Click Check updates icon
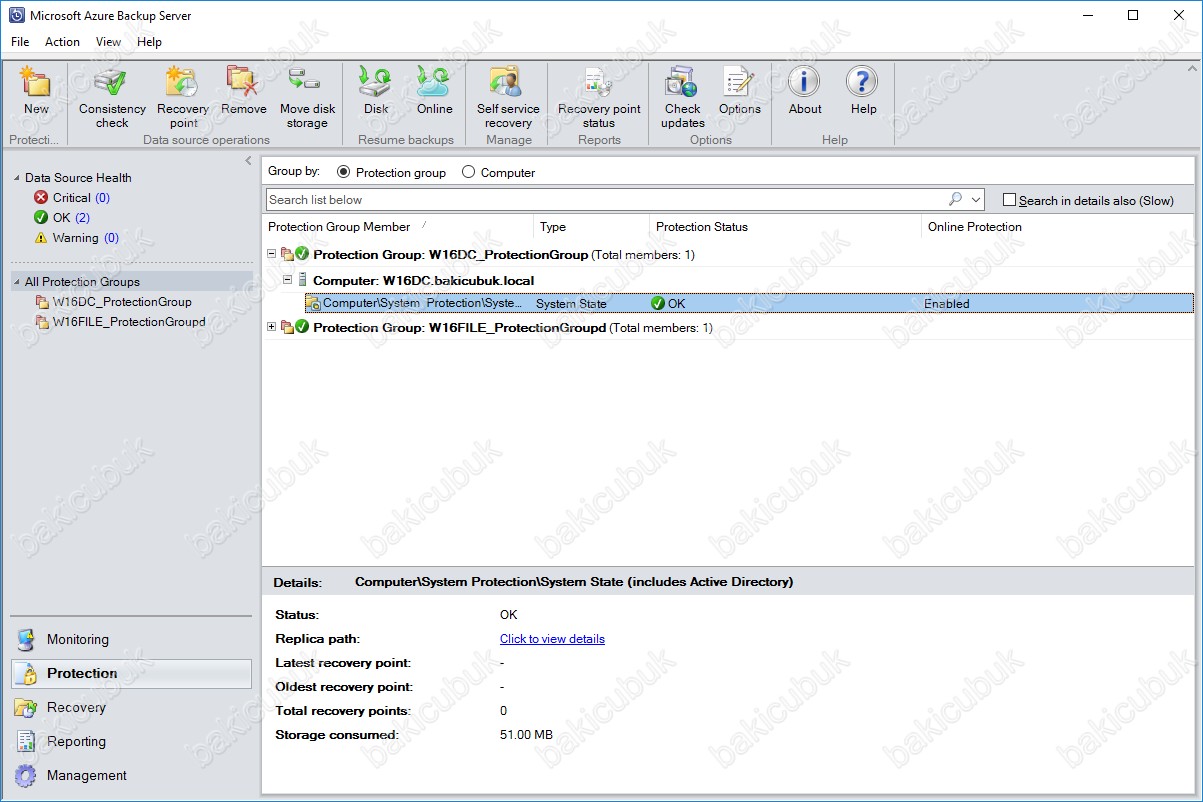This screenshot has height=802, width=1203. (x=682, y=82)
